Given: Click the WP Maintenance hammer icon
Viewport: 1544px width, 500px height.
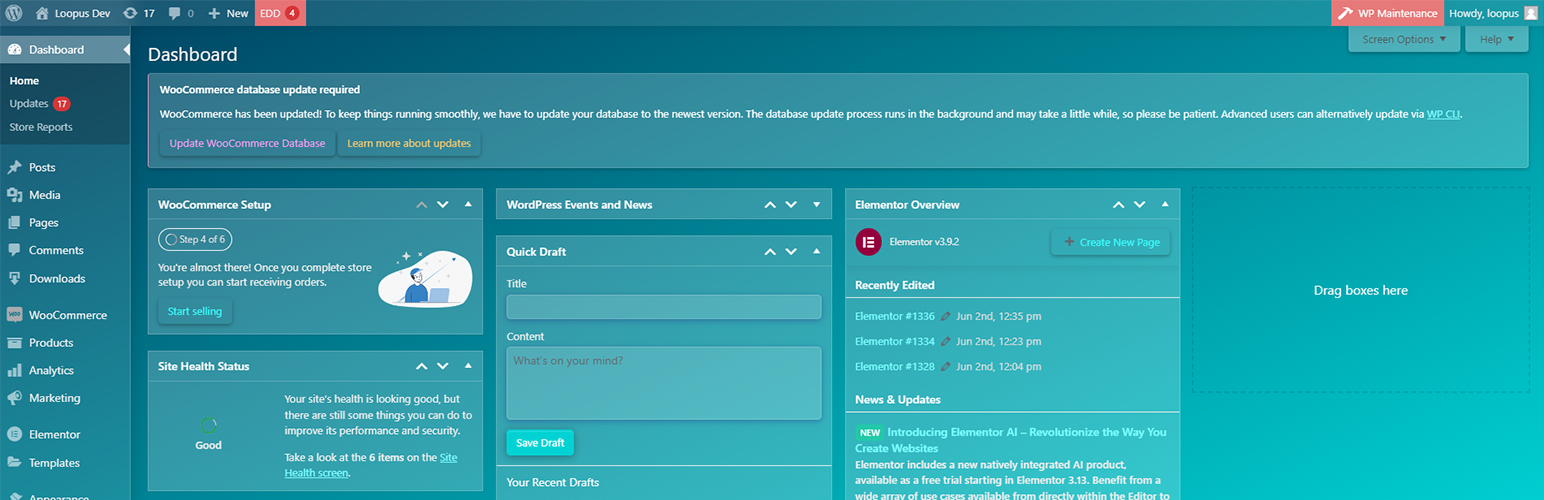Looking at the screenshot, I should click(1345, 14).
